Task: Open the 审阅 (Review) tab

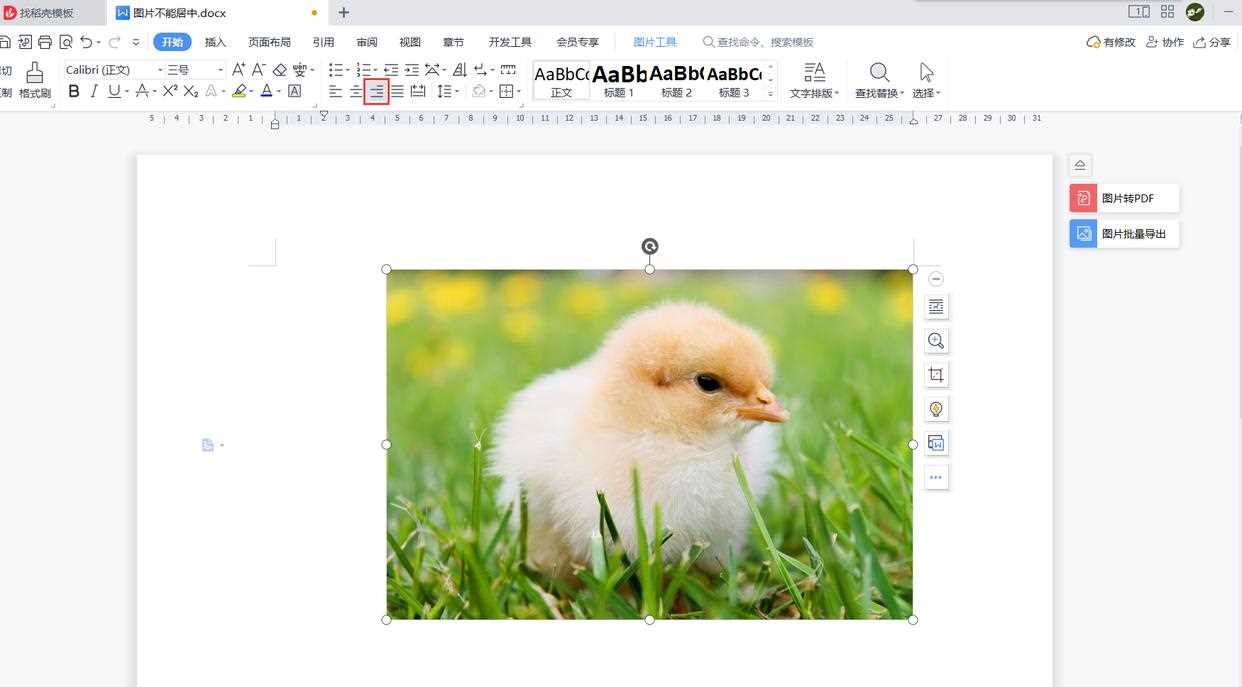Action: coord(367,42)
